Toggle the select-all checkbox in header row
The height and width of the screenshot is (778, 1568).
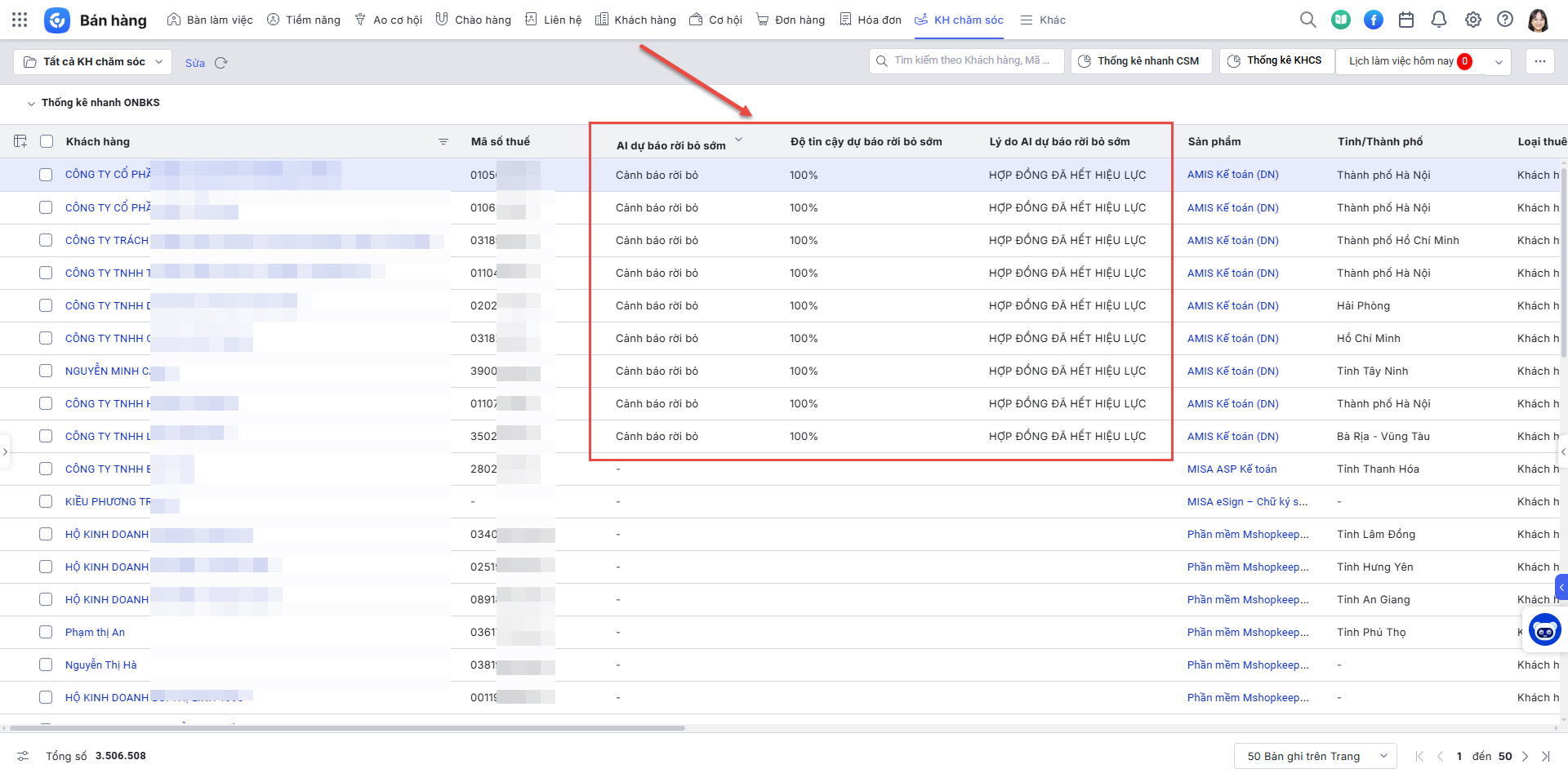tap(47, 141)
